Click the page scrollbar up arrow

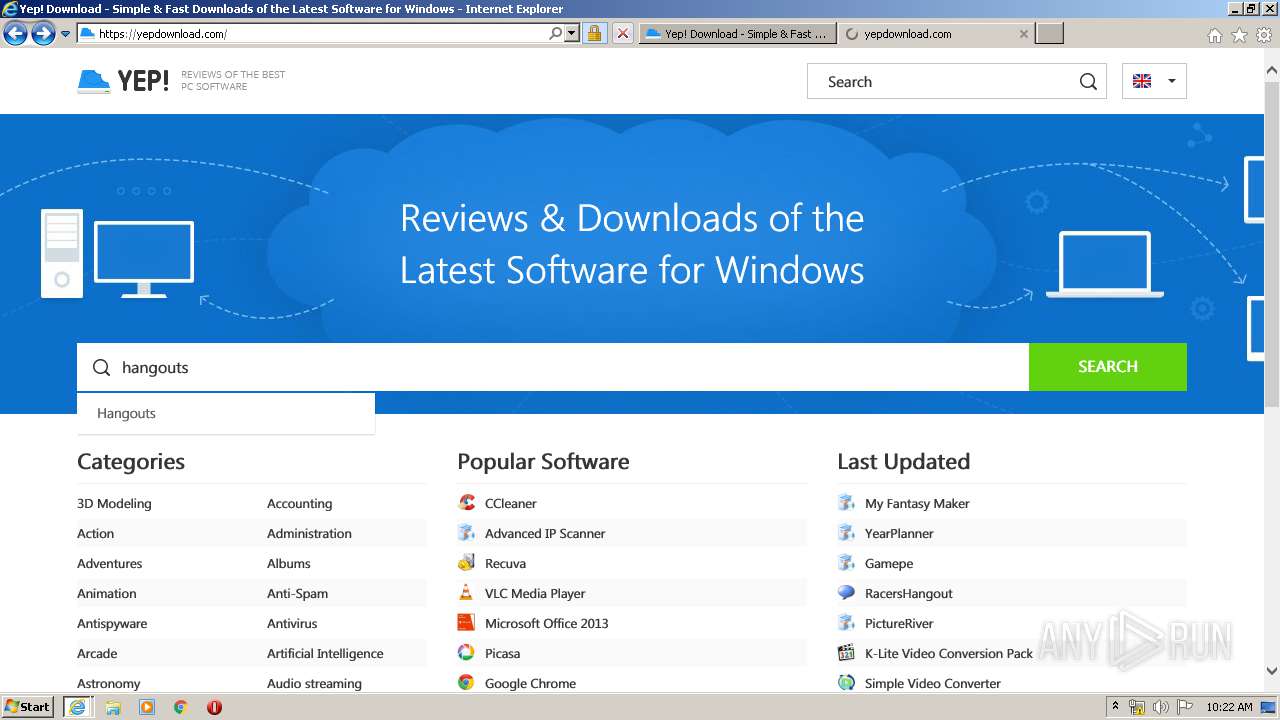(1272, 71)
